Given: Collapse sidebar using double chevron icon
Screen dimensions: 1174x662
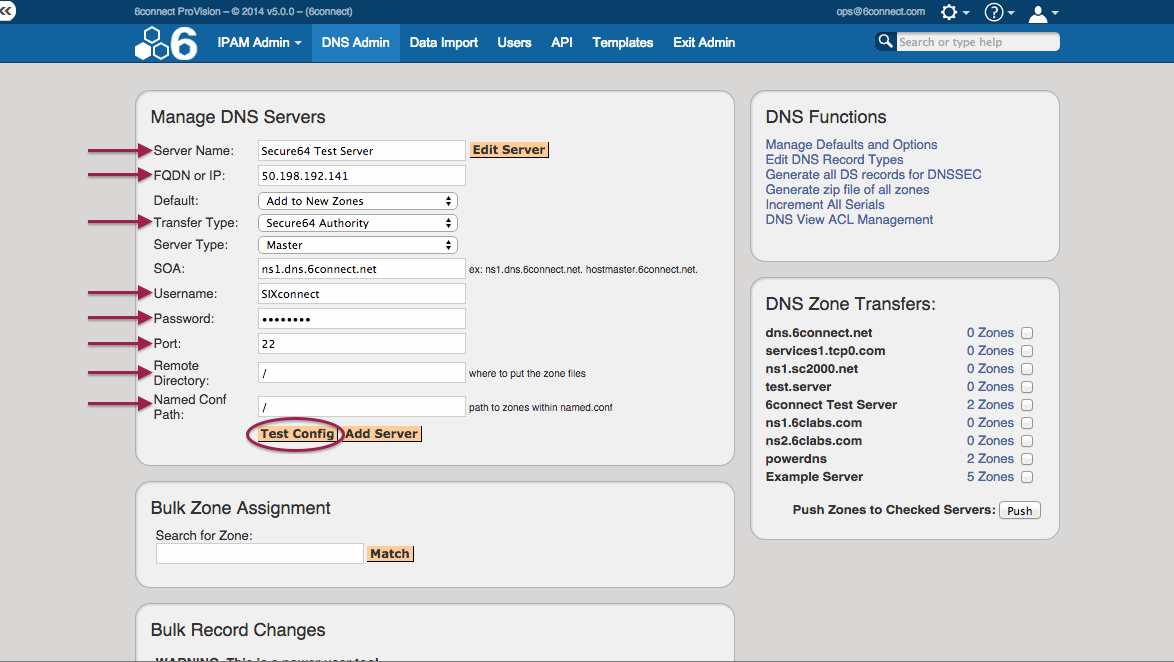Looking at the screenshot, I should coord(7,10).
